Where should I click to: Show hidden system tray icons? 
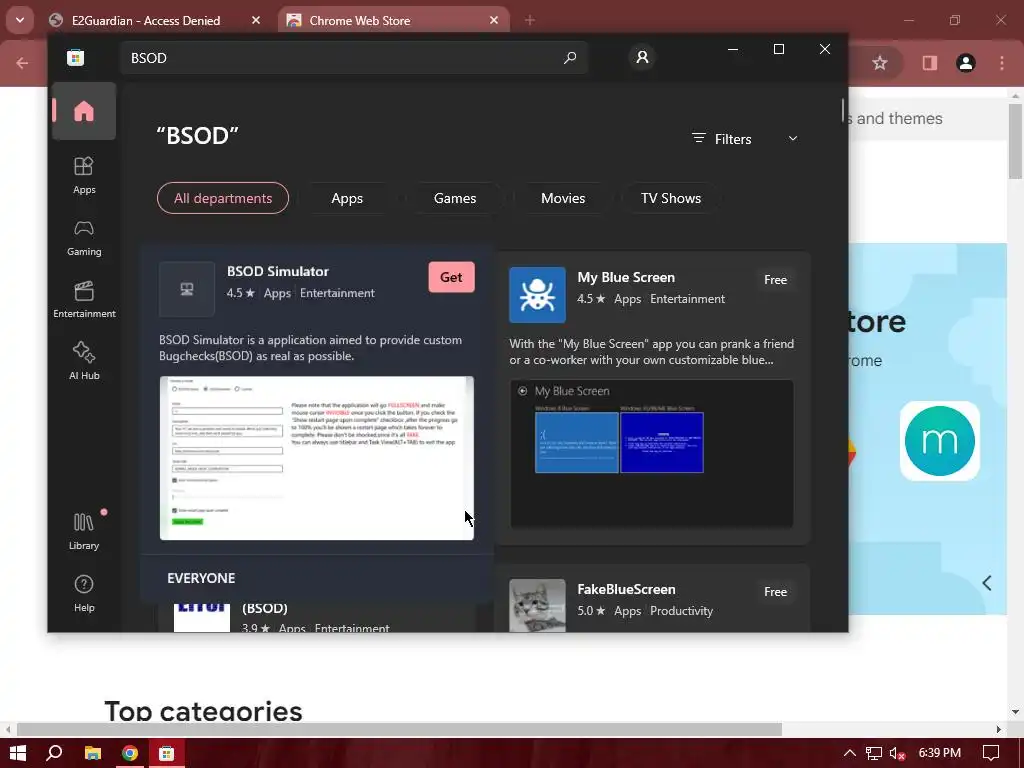849,753
